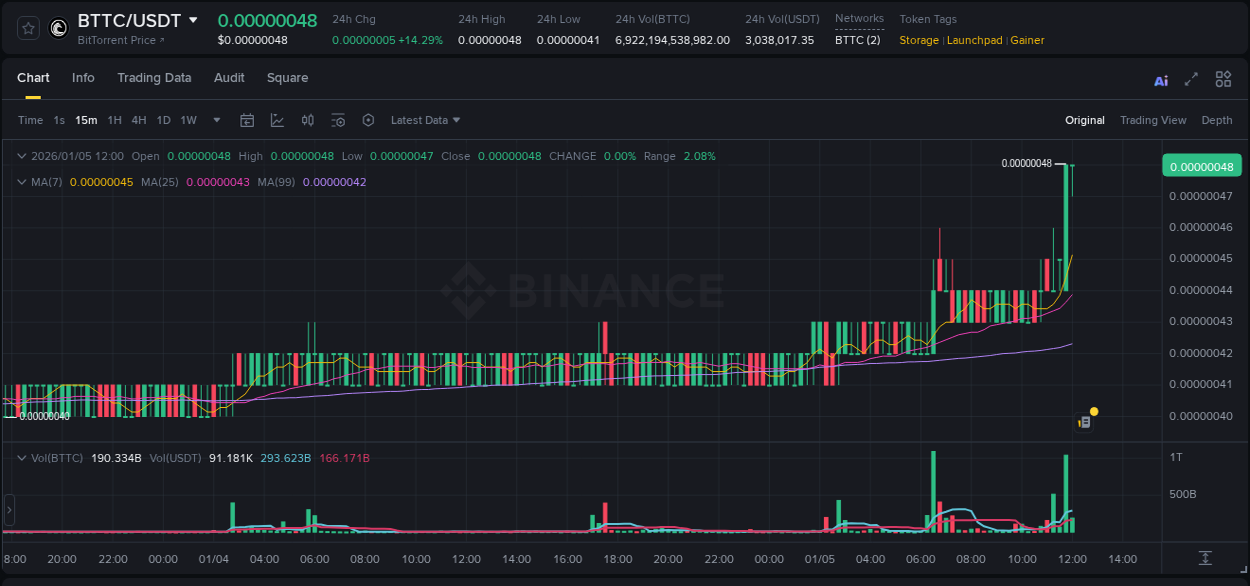Open the widgets grid icon

pyautogui.click(x=1223, y=78)
